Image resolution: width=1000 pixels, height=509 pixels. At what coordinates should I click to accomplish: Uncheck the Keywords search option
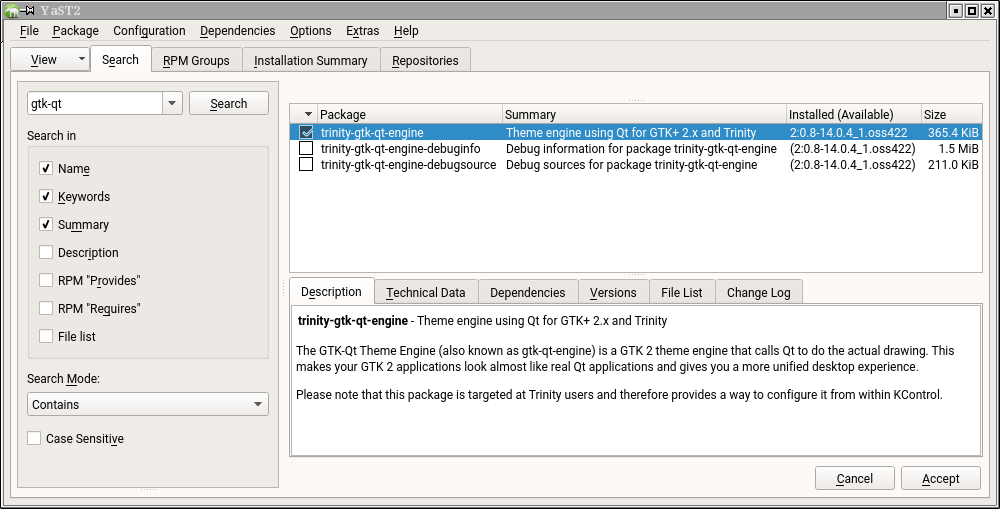pos(46,196)
